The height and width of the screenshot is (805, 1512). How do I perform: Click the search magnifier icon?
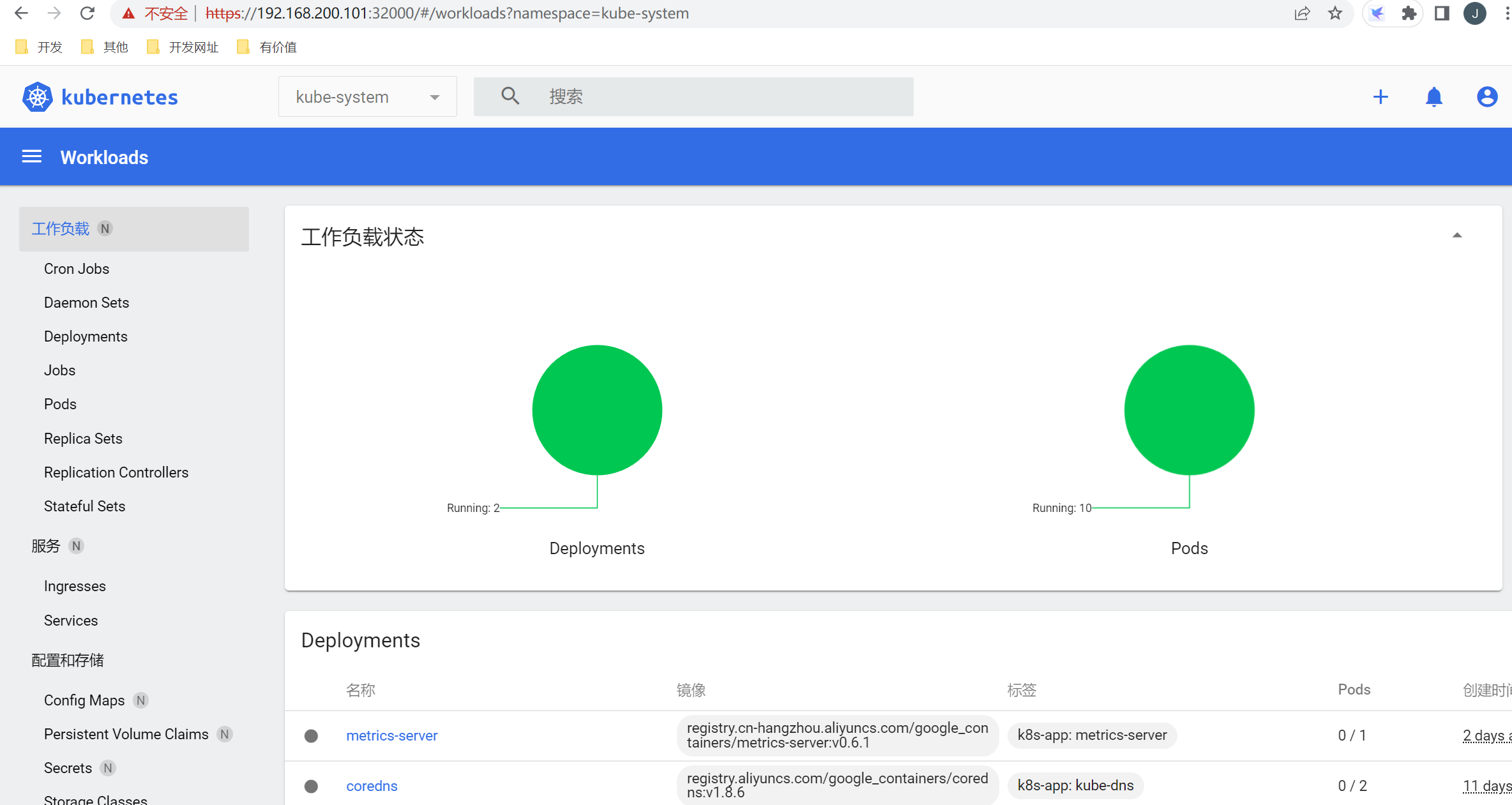point(510,96)
